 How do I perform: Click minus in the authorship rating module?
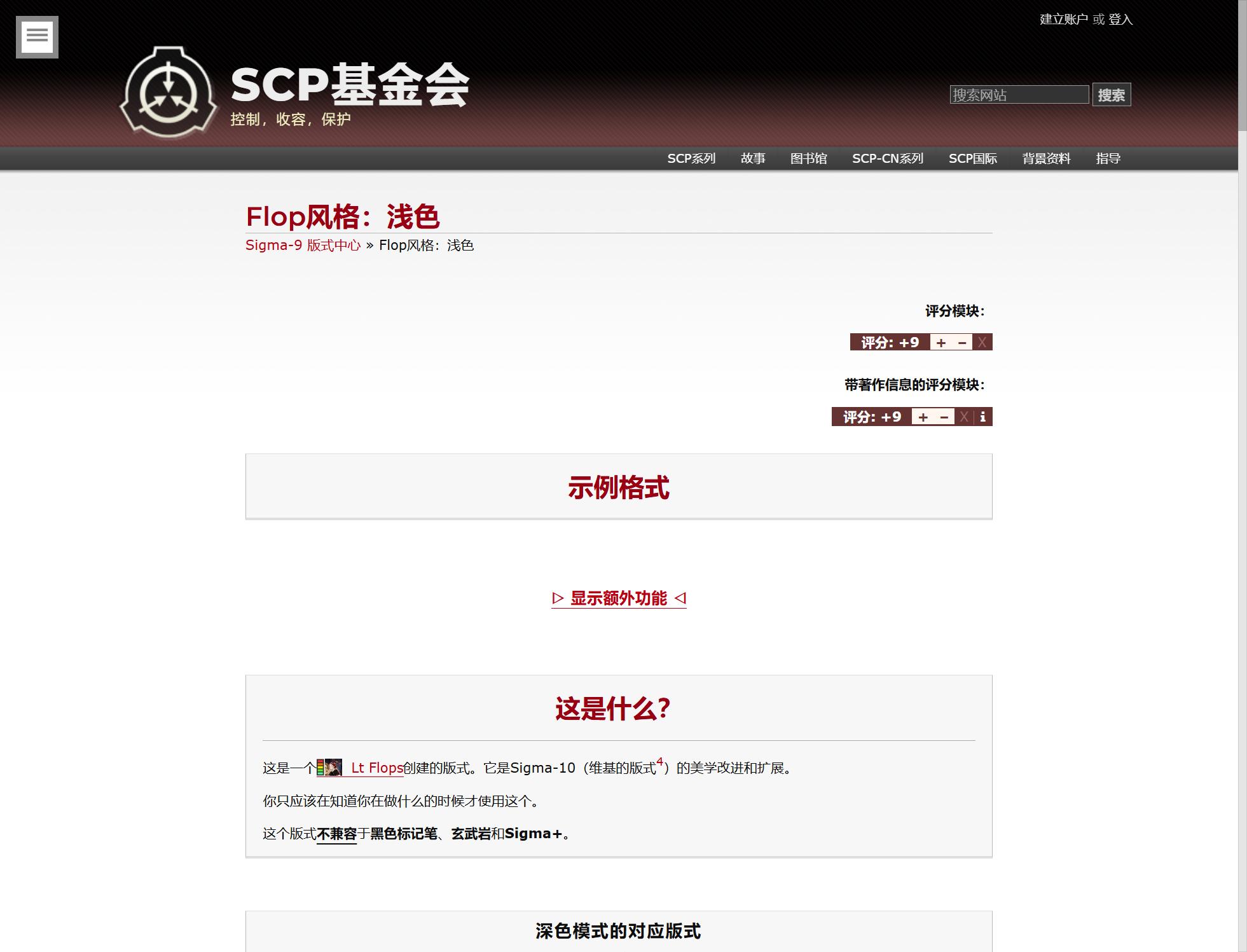944,417
